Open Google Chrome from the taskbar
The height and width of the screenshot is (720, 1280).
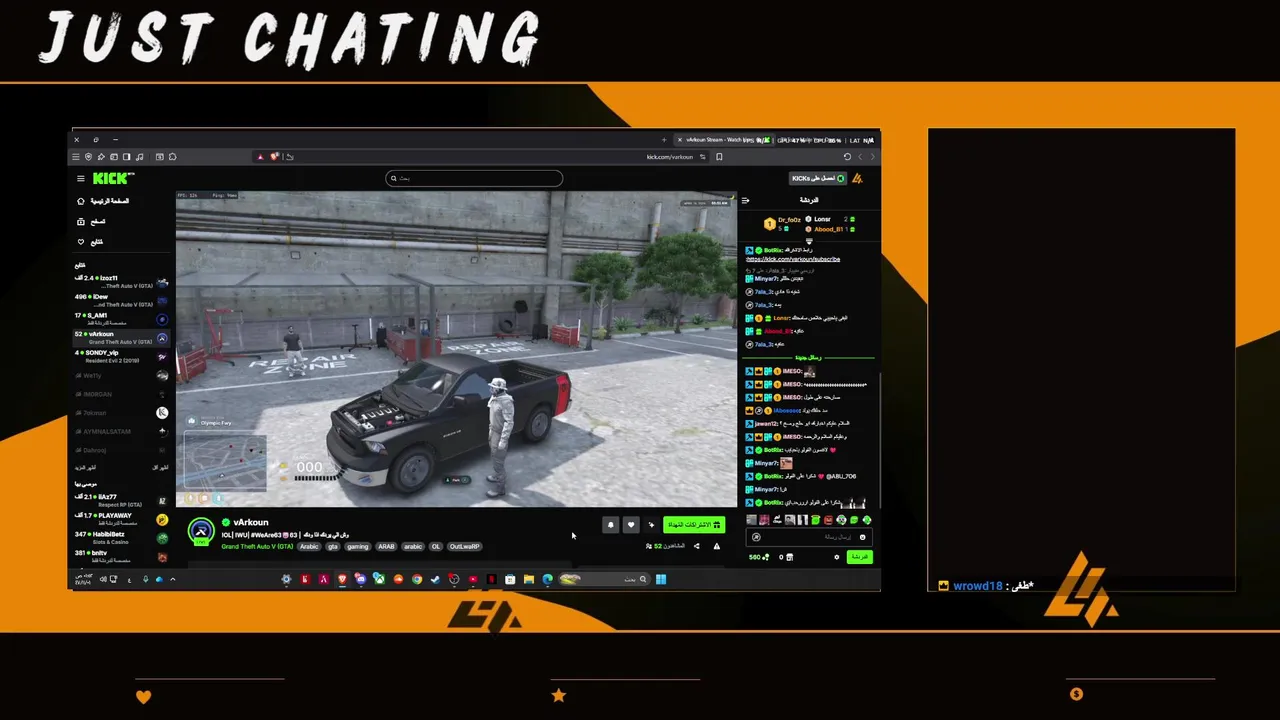click(x=417, y=579)
